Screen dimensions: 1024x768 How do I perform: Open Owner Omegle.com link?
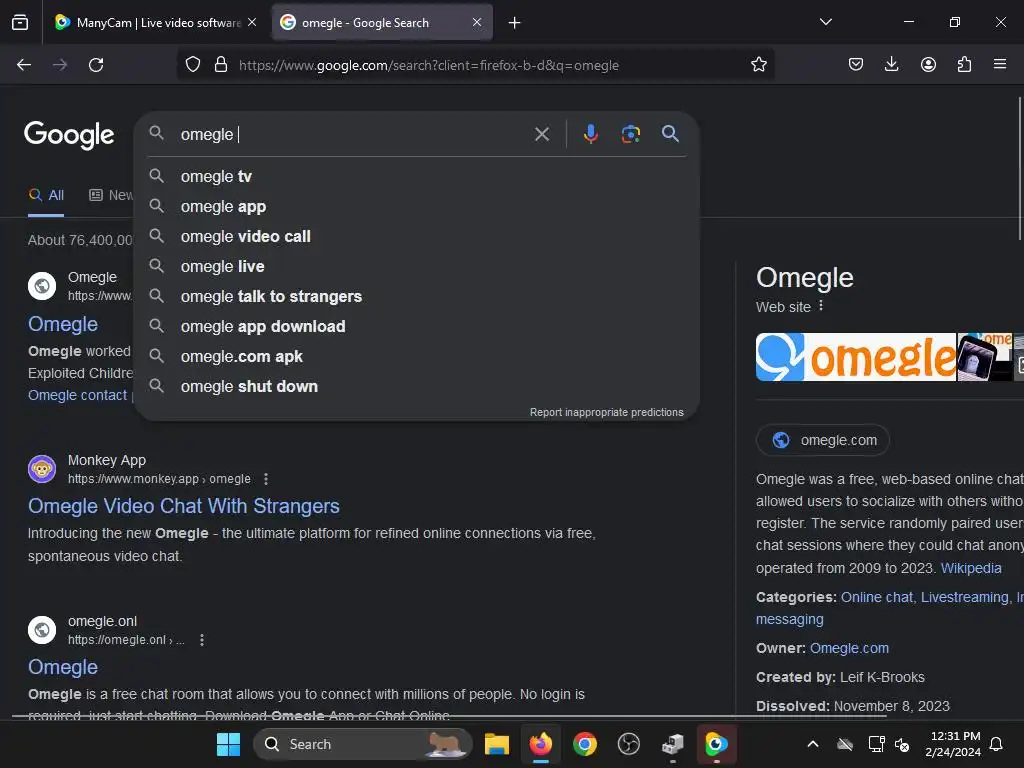pyautogui.click(x=849, y=648)
